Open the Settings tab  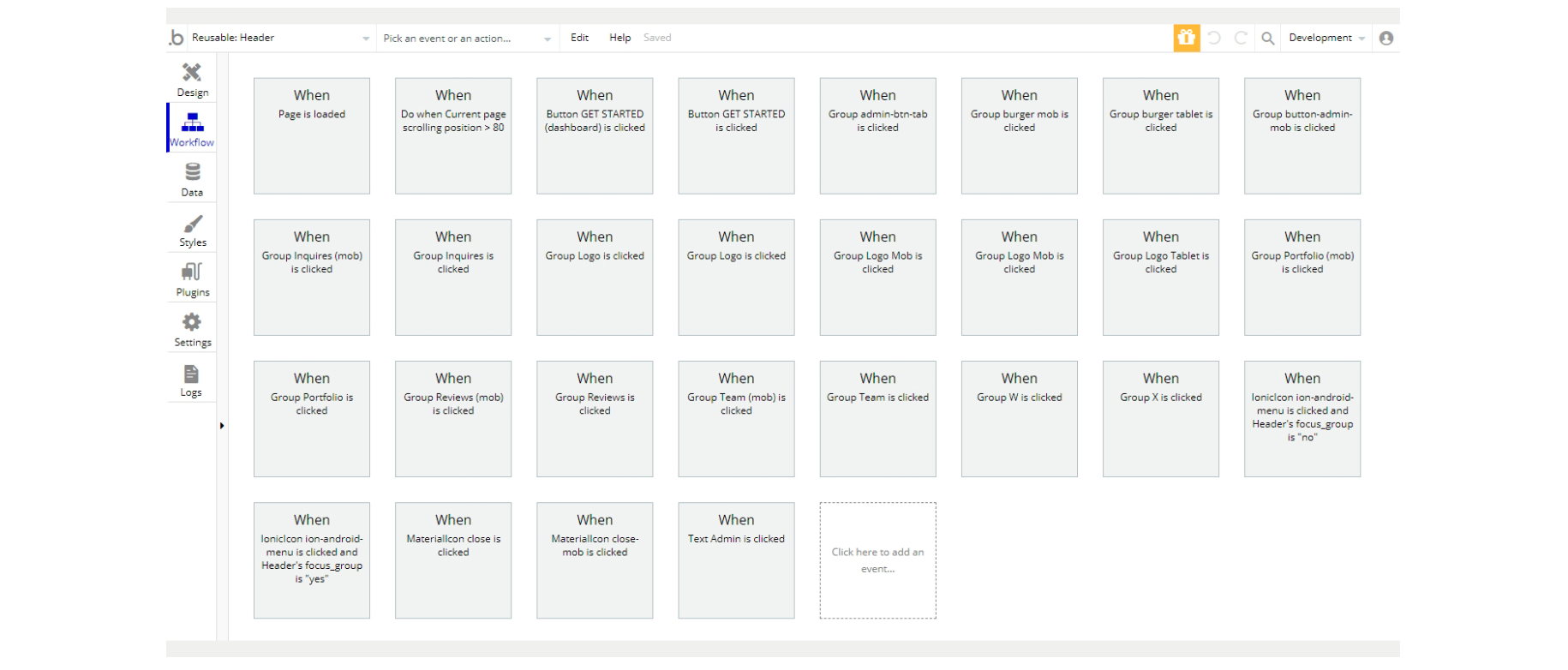point(192,329)
